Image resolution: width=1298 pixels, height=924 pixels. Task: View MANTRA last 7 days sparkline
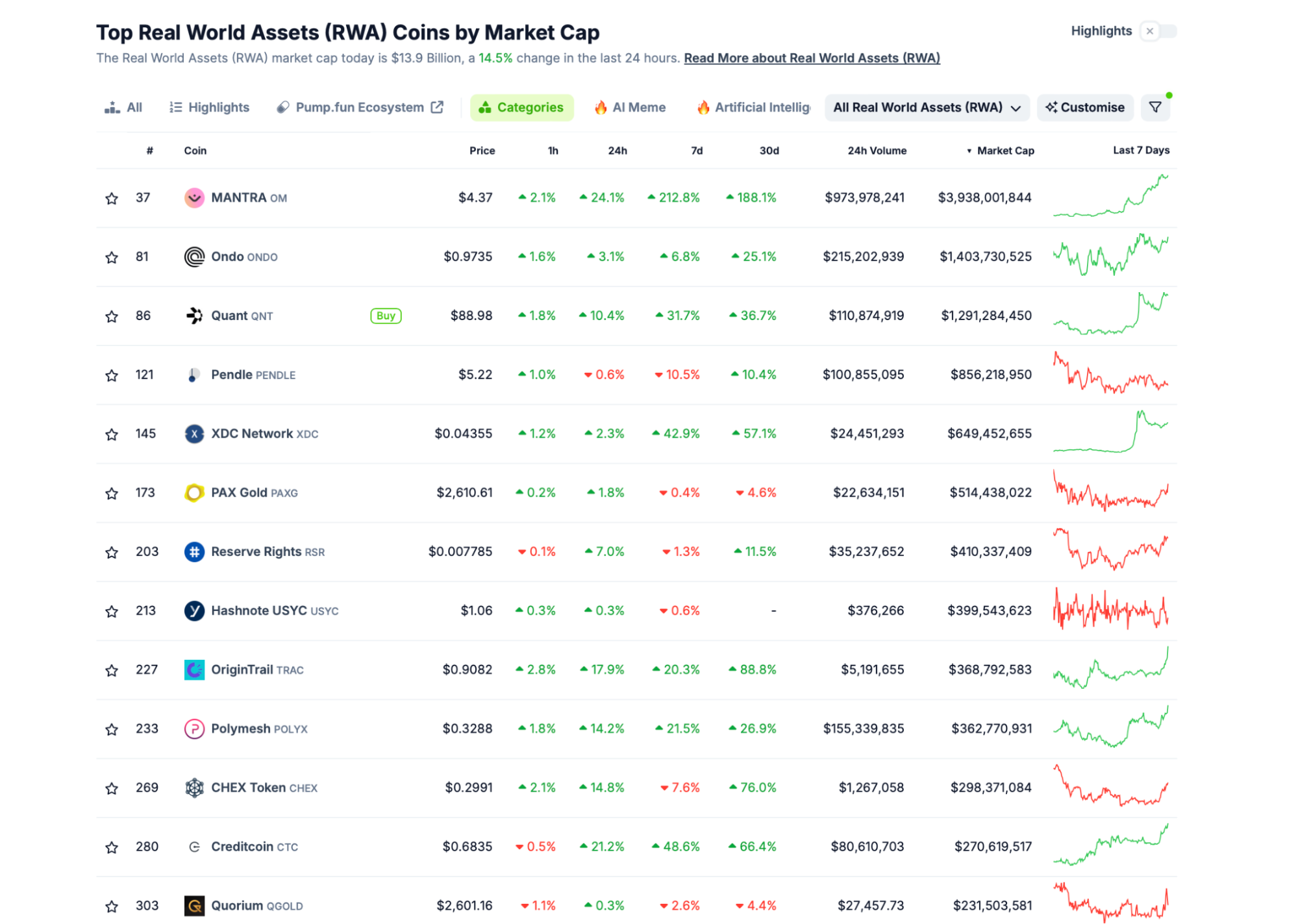click(1110, 196)
